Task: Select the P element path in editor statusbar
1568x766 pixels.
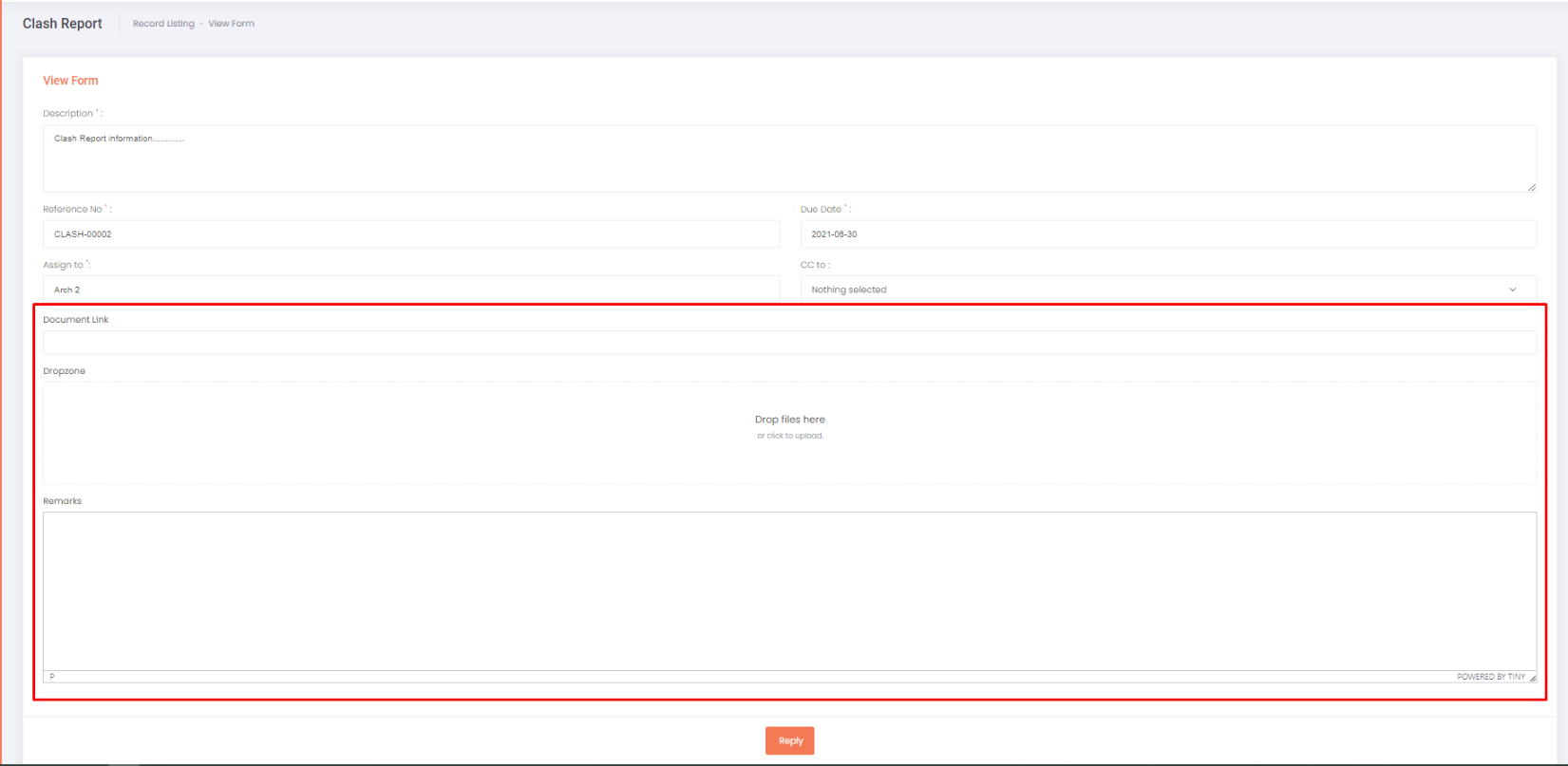Action: pos(52,677)
